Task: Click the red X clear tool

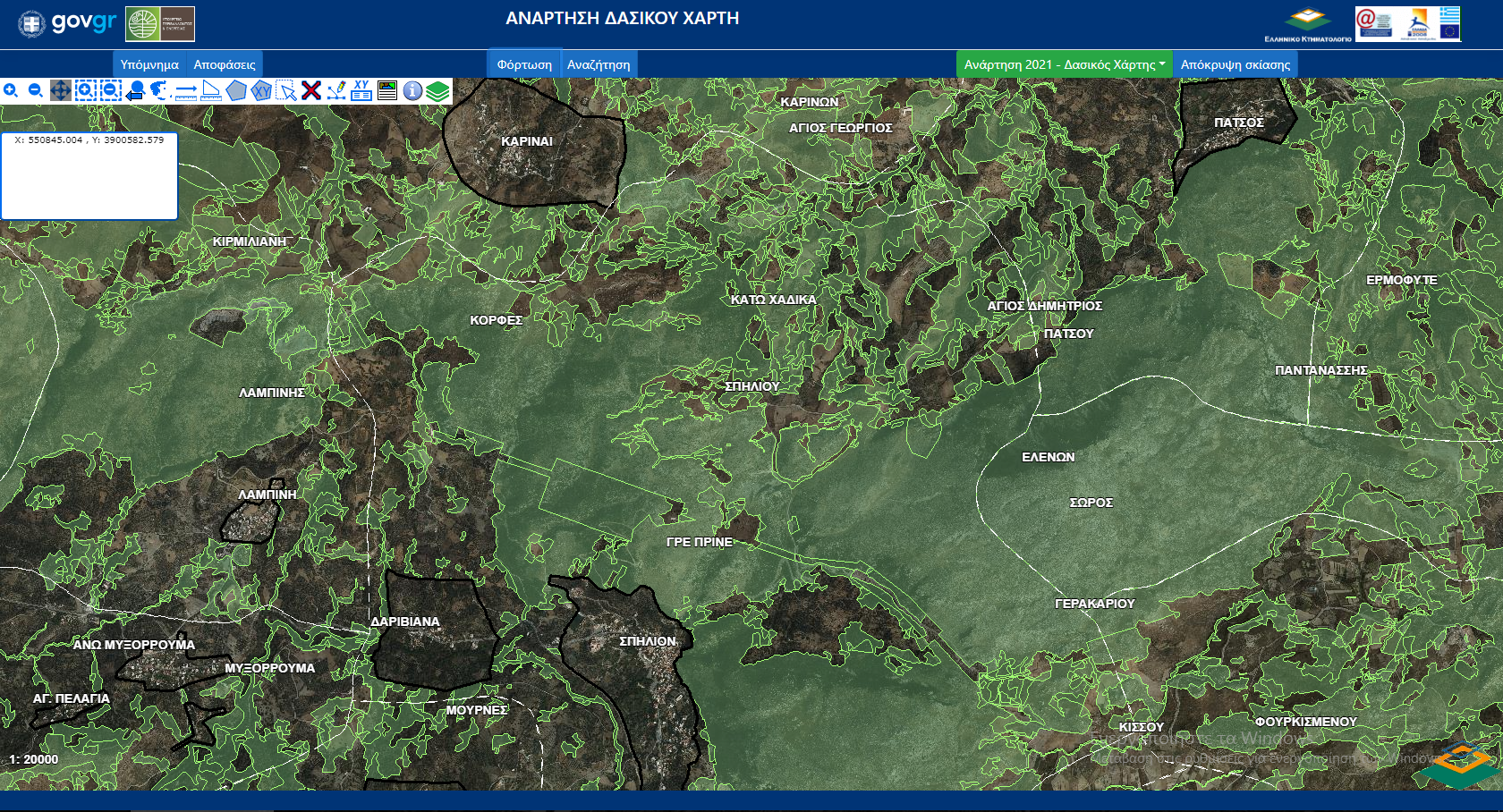Action: [x=311, y=90]
